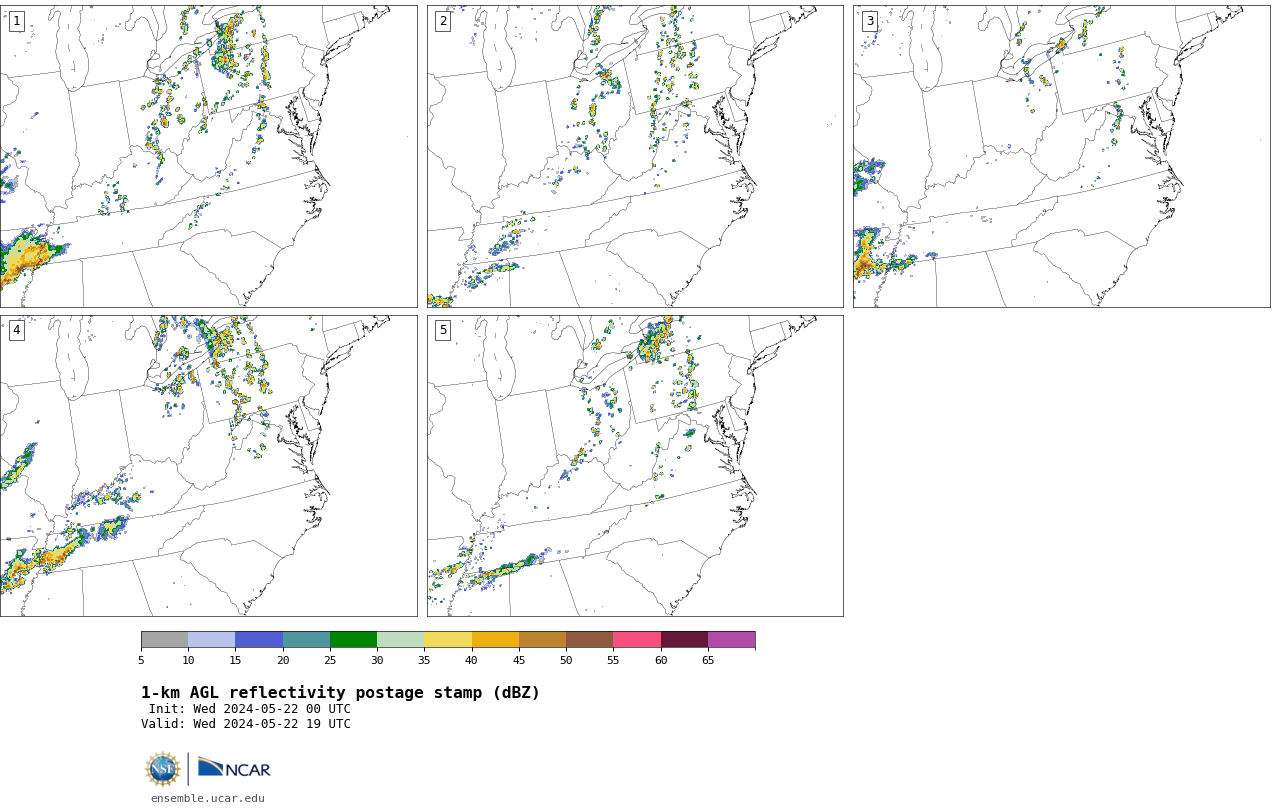Click the panel number label '2'
Image resolution: width=1280 pixels, height=809 pixels.
click(443, 21)
